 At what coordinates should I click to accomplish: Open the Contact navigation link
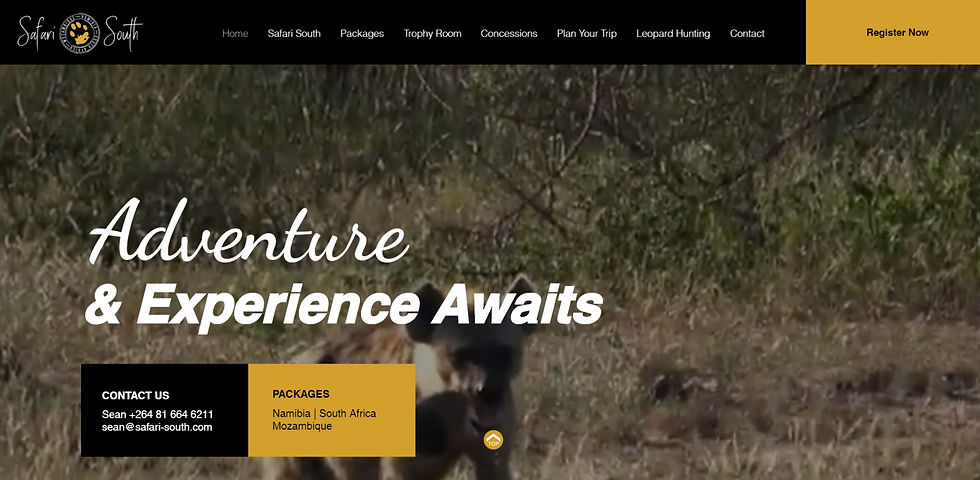pyautogui.click(x=747, y=33)
